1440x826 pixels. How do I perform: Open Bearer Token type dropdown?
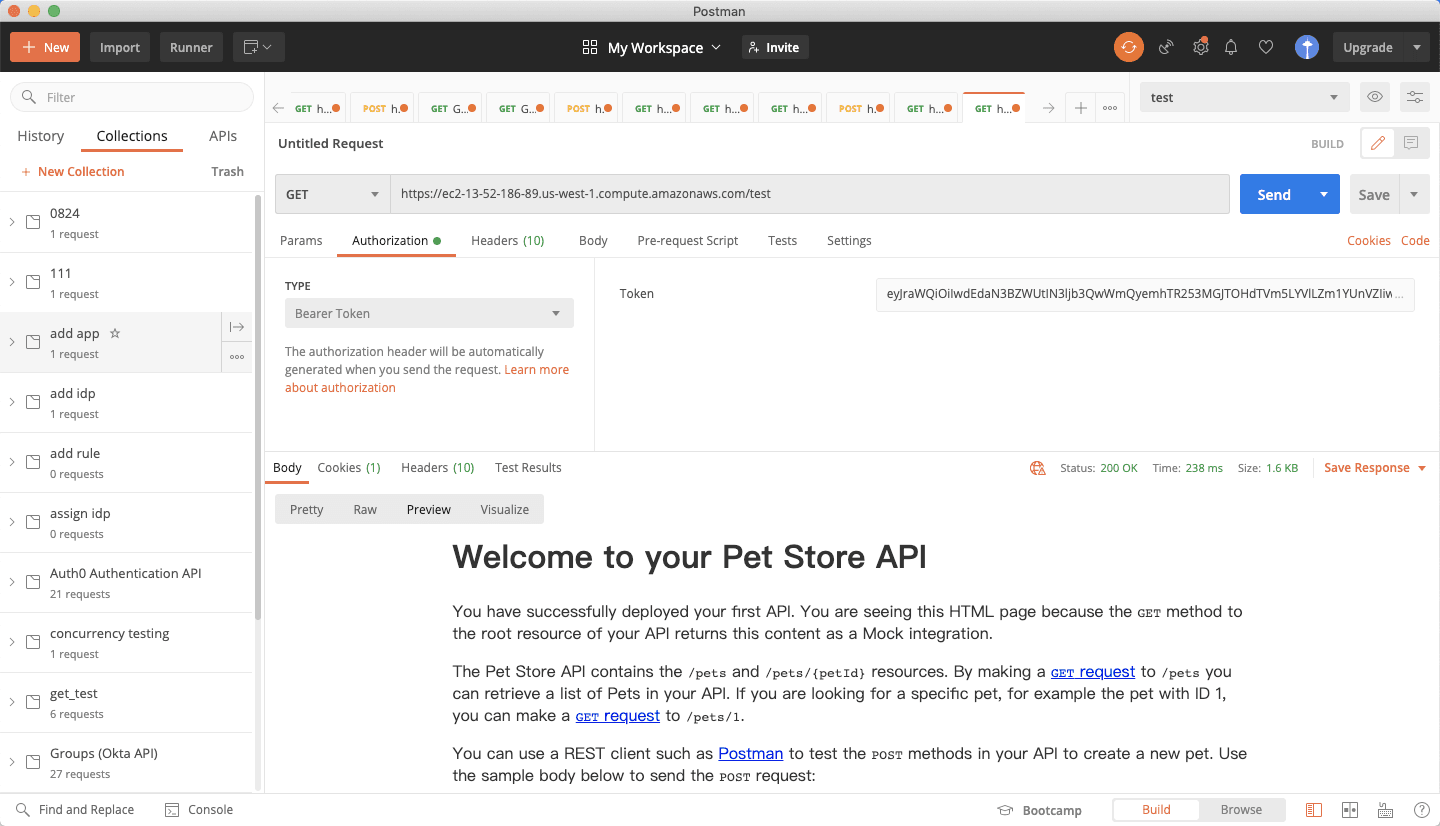(x=429, y=313)
